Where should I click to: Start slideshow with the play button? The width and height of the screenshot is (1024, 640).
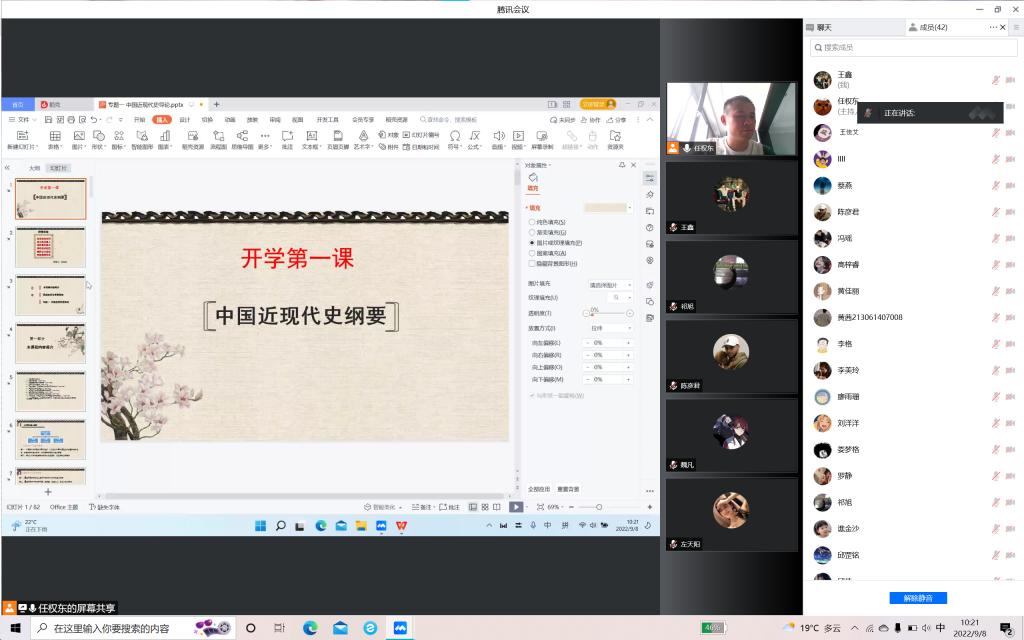[x=516, y=507]
